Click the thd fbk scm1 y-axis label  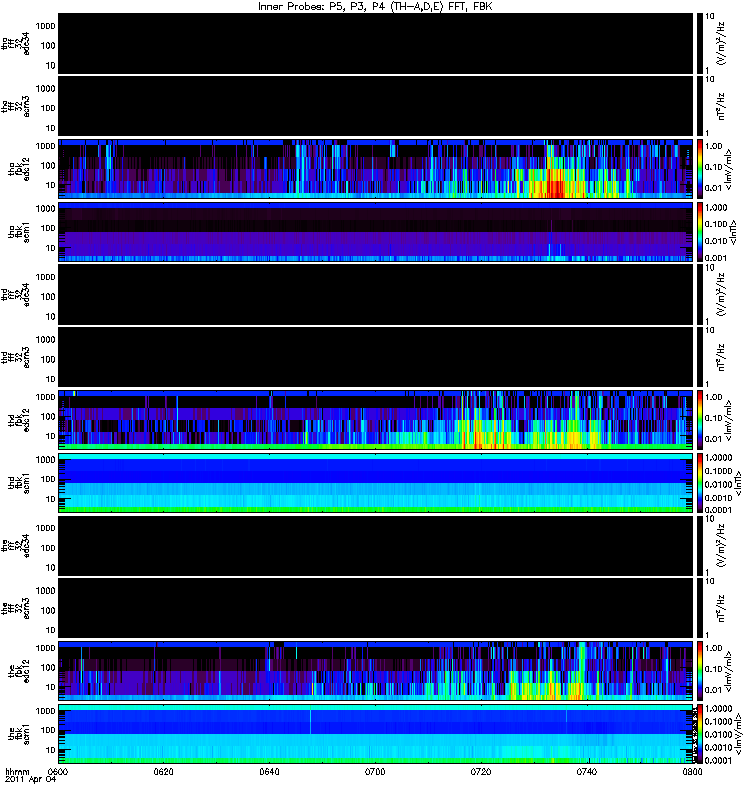pyautogui.click(x=19, y=483)
